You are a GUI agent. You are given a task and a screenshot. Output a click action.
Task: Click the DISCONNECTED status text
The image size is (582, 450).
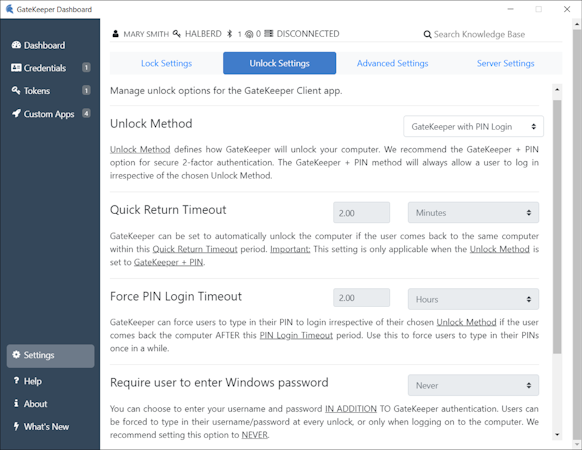[308, 34]
